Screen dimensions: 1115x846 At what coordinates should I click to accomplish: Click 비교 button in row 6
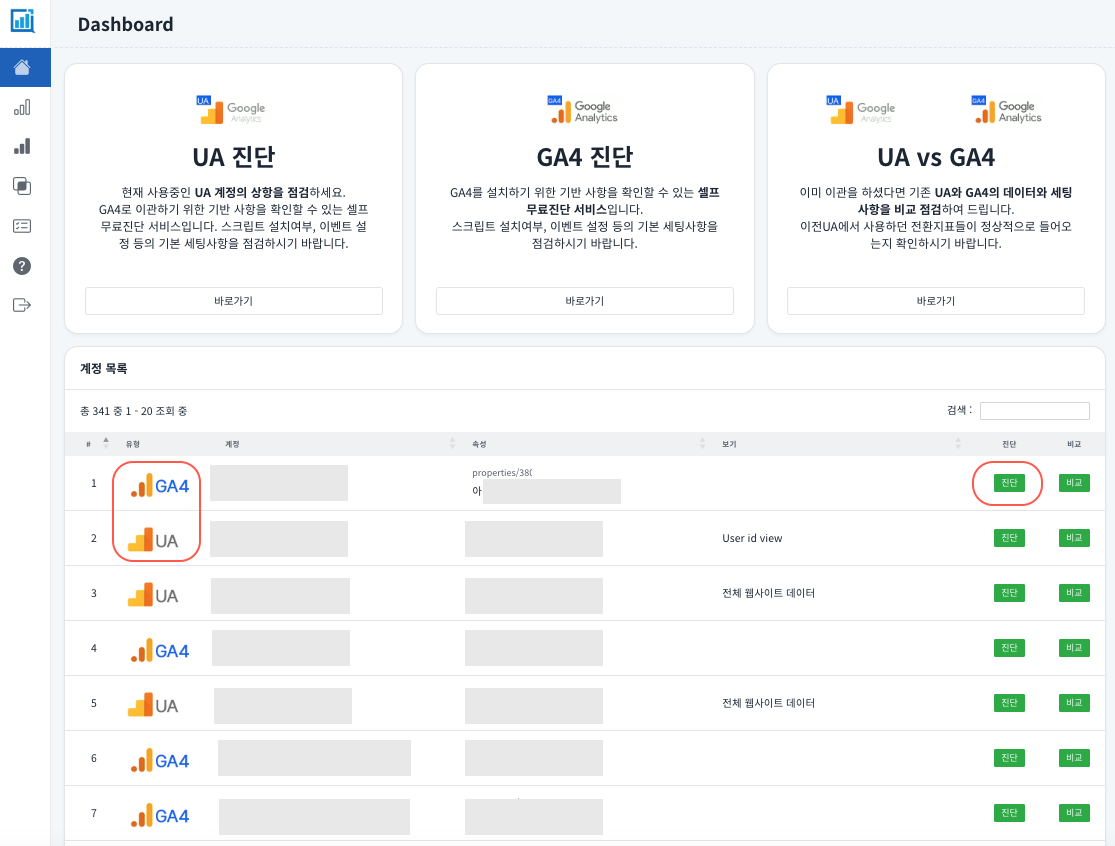coord(1074,758)
